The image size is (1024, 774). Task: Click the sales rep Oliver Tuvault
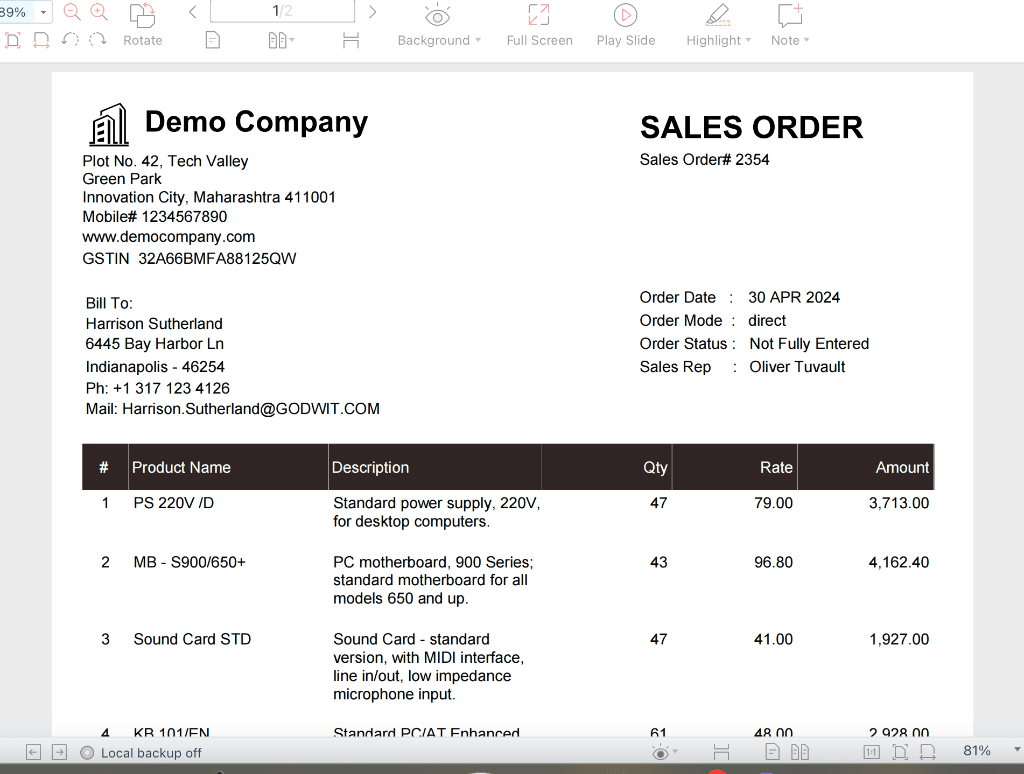coord(797,367)
